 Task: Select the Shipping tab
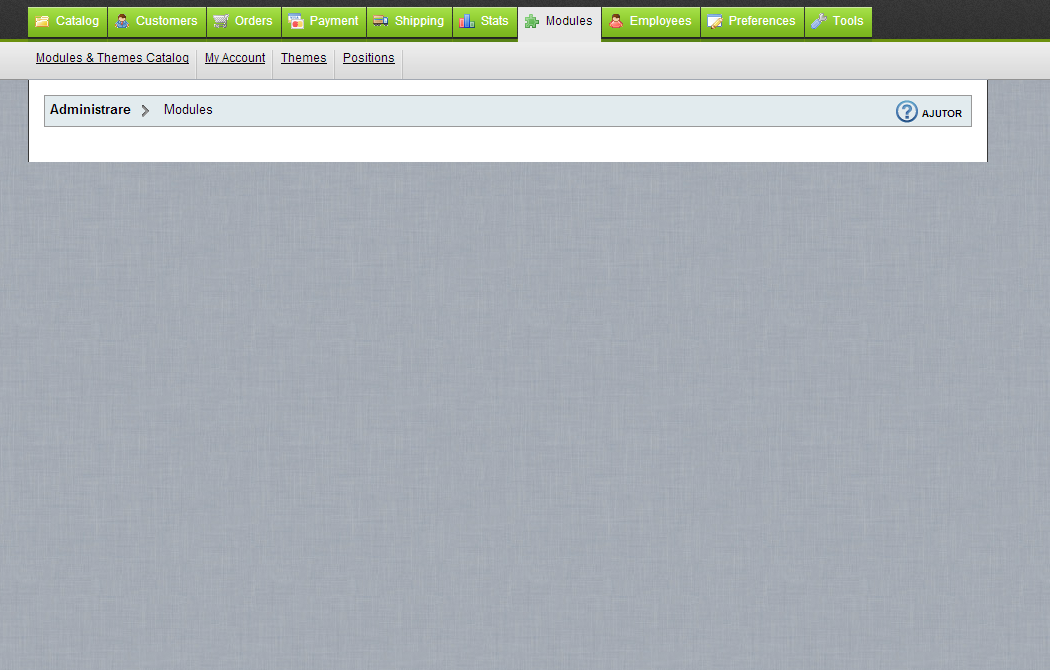[x=410, y=22]
